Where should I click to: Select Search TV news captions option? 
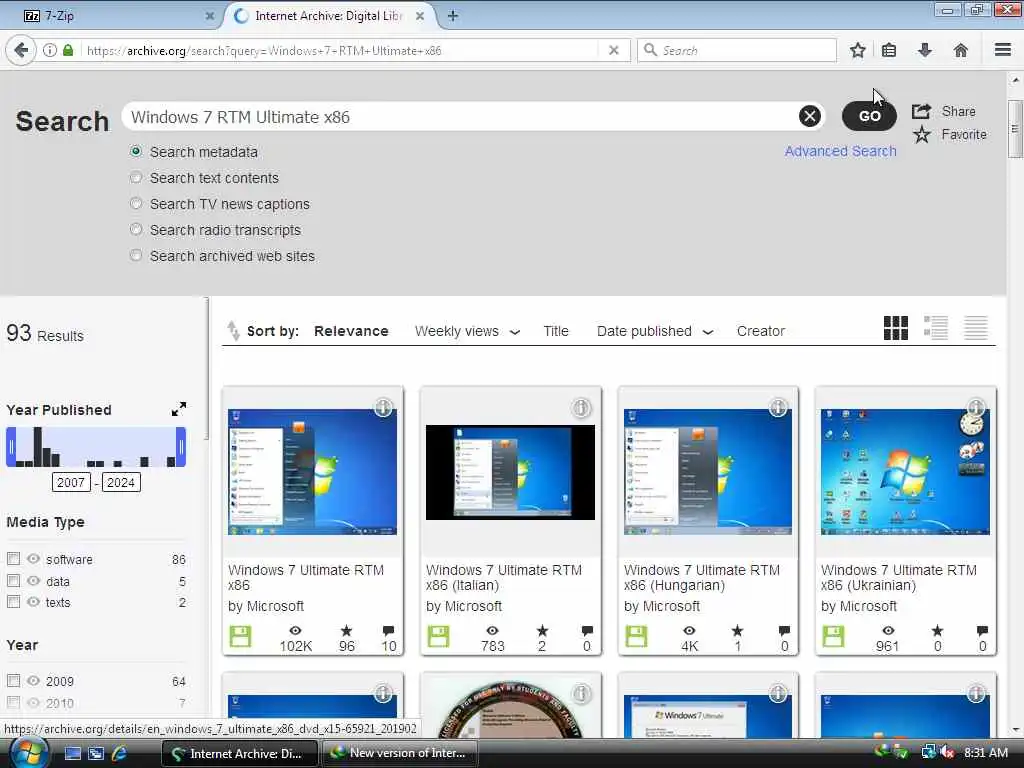click(136, 204)
